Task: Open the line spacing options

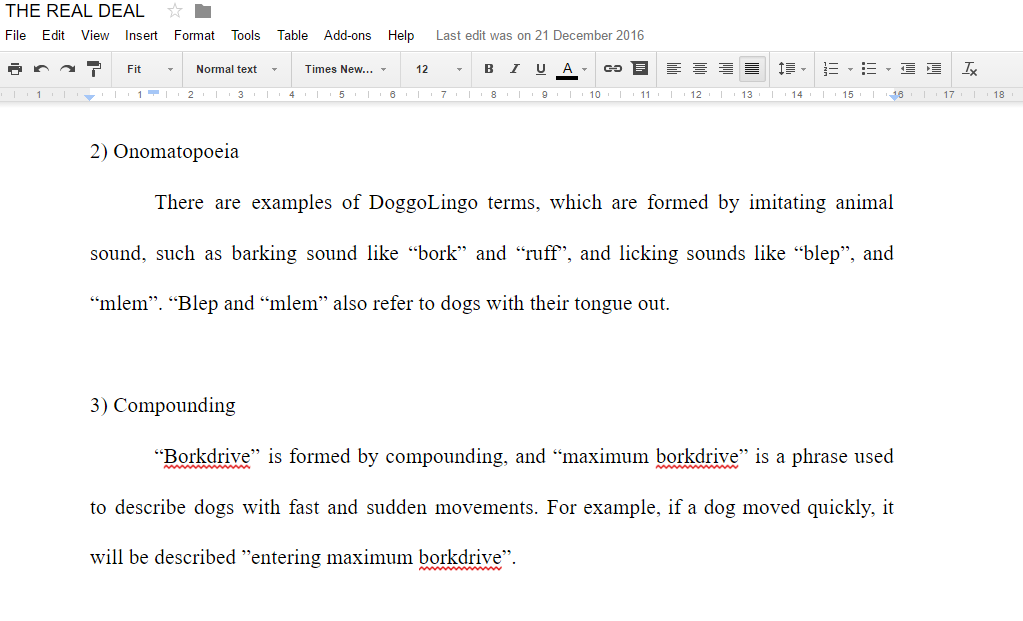Action: pos(791,69)
